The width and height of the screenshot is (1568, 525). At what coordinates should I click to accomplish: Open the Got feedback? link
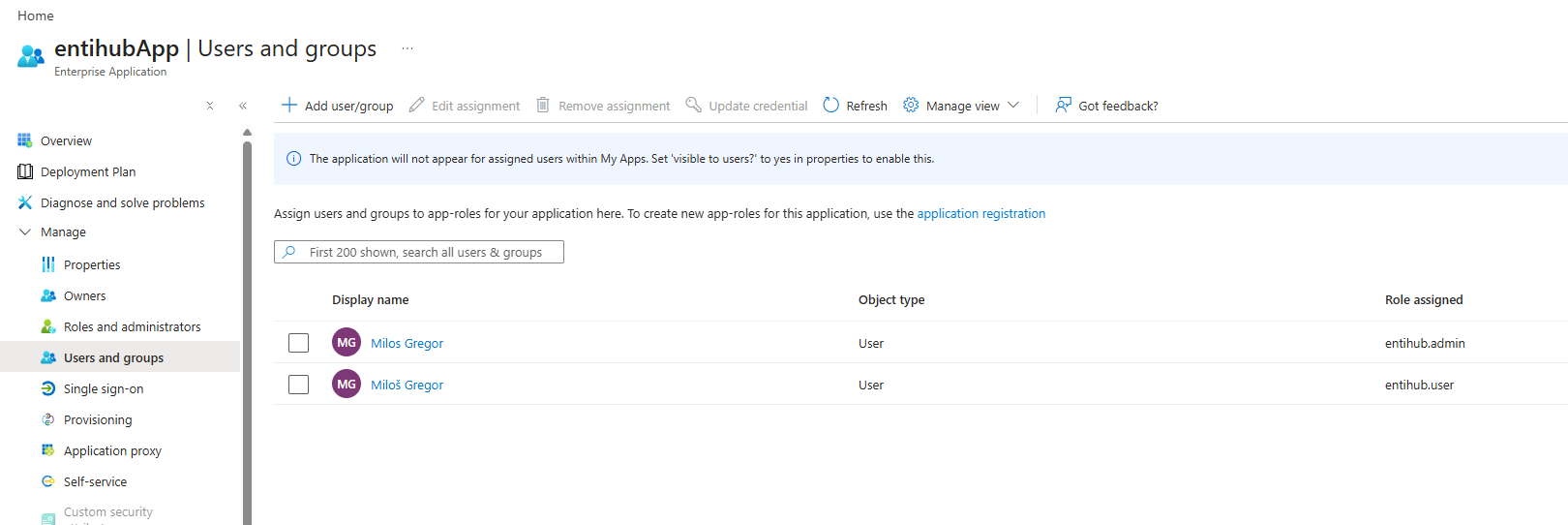click(x=1118, y=106)
